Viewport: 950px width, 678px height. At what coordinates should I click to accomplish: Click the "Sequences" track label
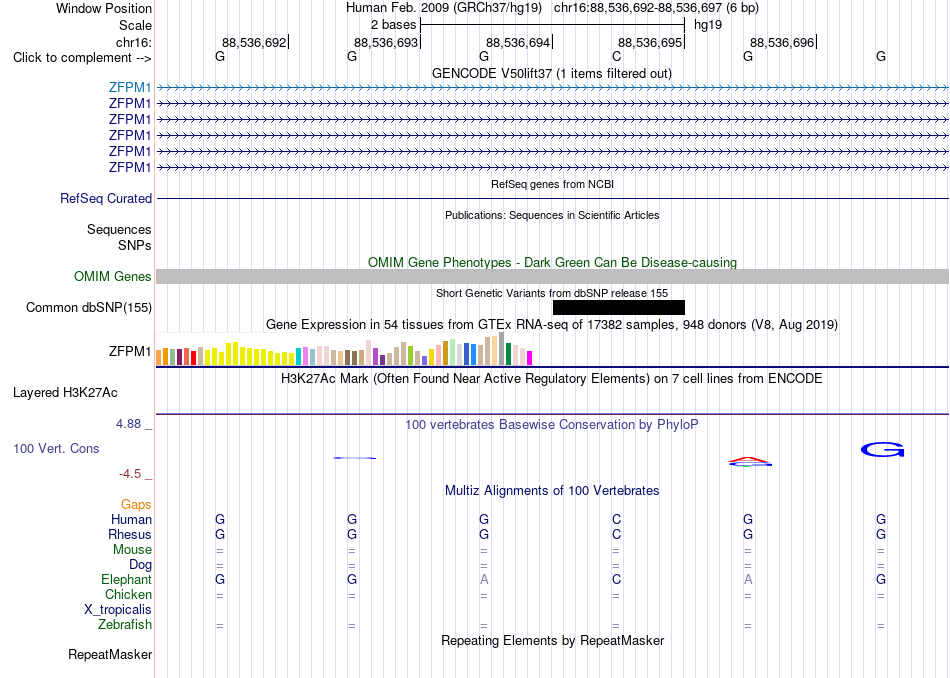[119, 230]
